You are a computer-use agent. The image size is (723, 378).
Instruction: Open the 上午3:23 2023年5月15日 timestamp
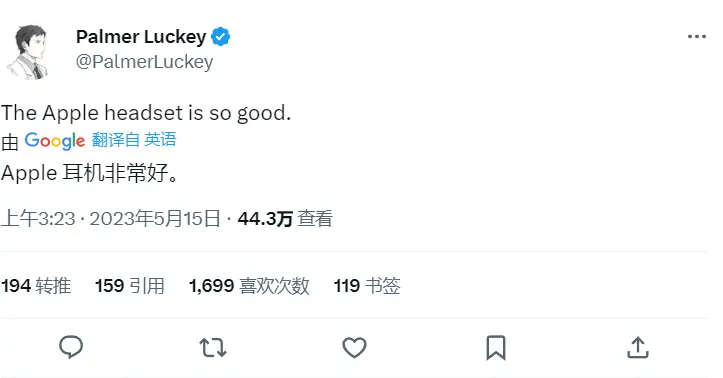click(111, 219)
